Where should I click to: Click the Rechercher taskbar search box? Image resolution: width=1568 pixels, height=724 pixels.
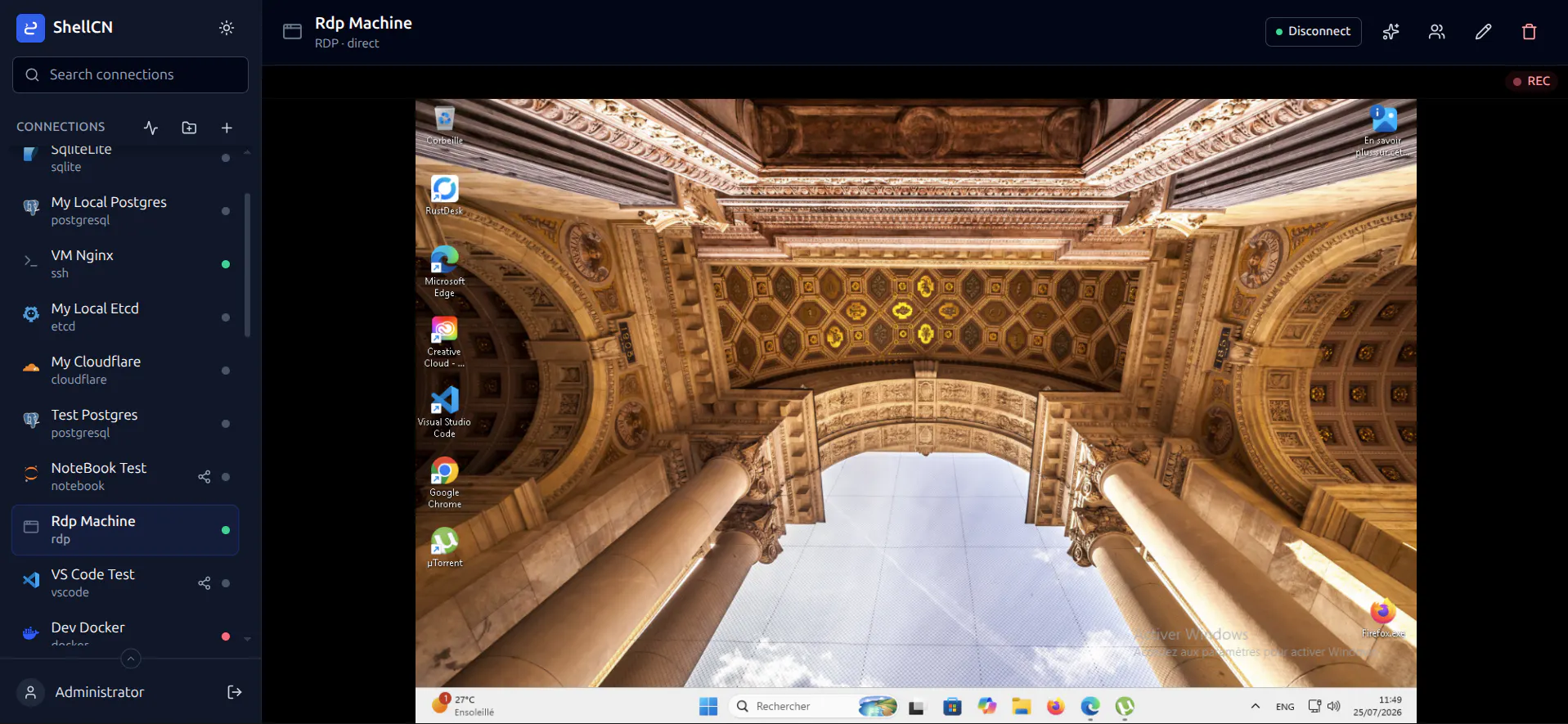(814, 706)
